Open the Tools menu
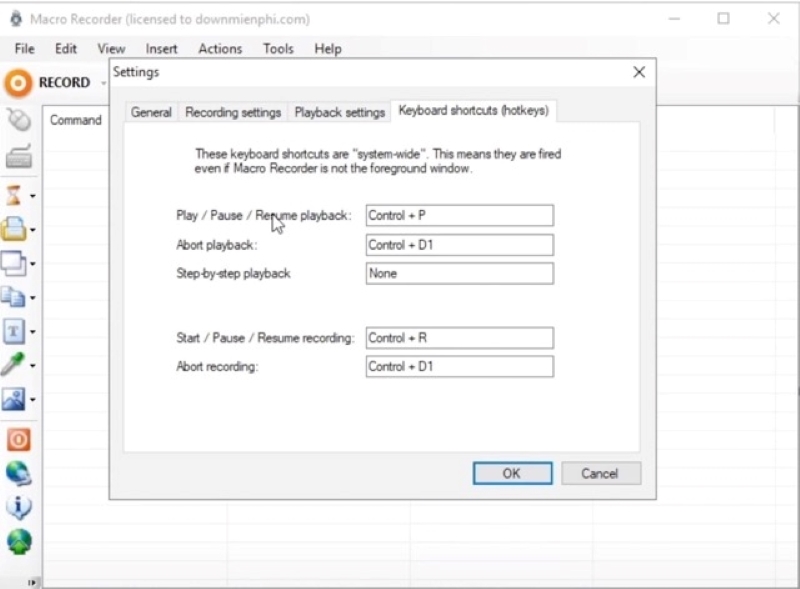 pyautogui.click(x=278, y=48)
